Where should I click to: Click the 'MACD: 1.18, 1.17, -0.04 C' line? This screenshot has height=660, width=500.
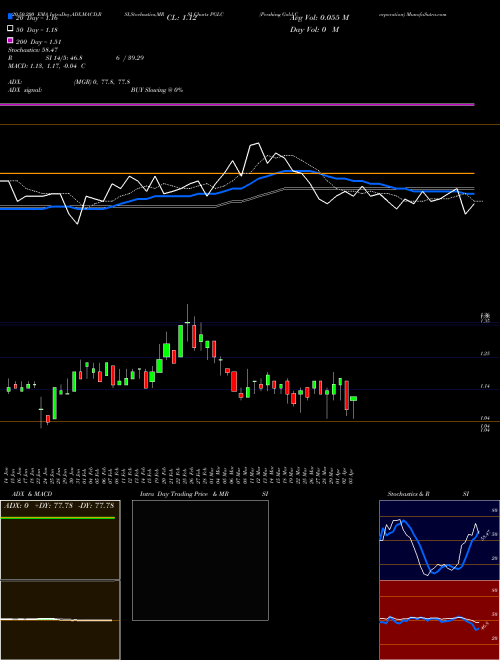(47, 66)
